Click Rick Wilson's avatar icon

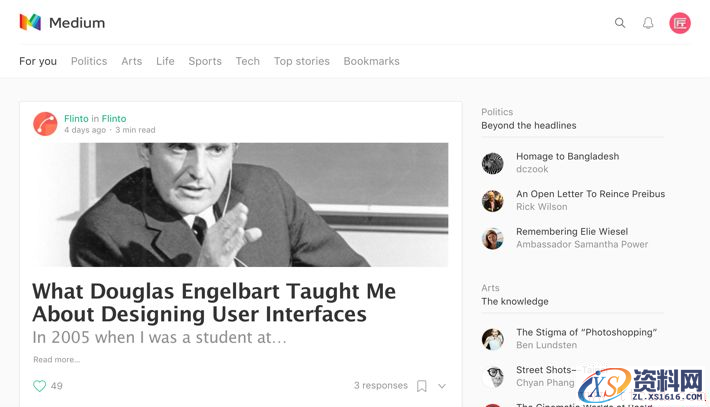492,201
